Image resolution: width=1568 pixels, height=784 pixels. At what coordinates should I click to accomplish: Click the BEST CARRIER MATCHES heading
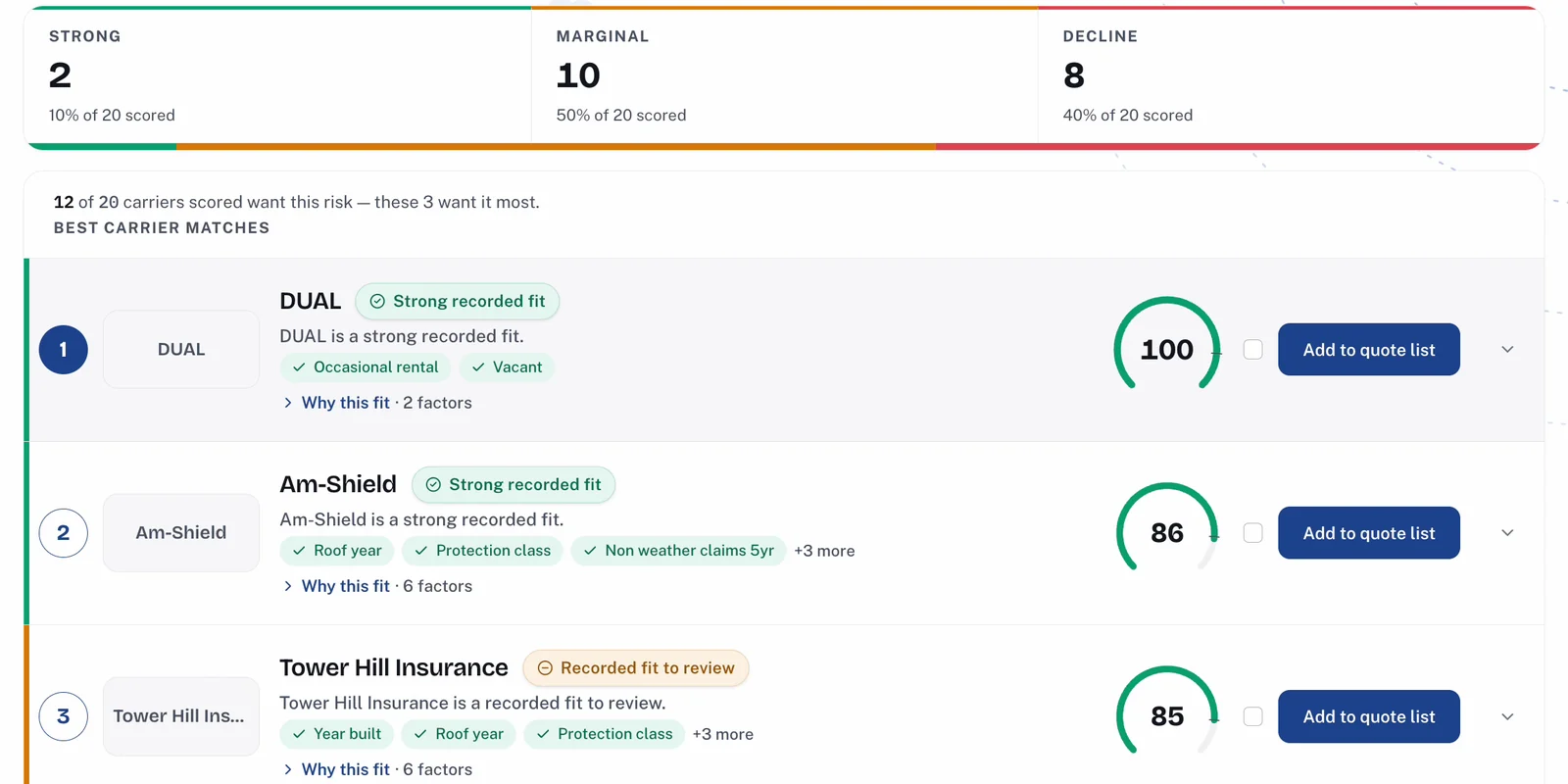coord(162,227)
